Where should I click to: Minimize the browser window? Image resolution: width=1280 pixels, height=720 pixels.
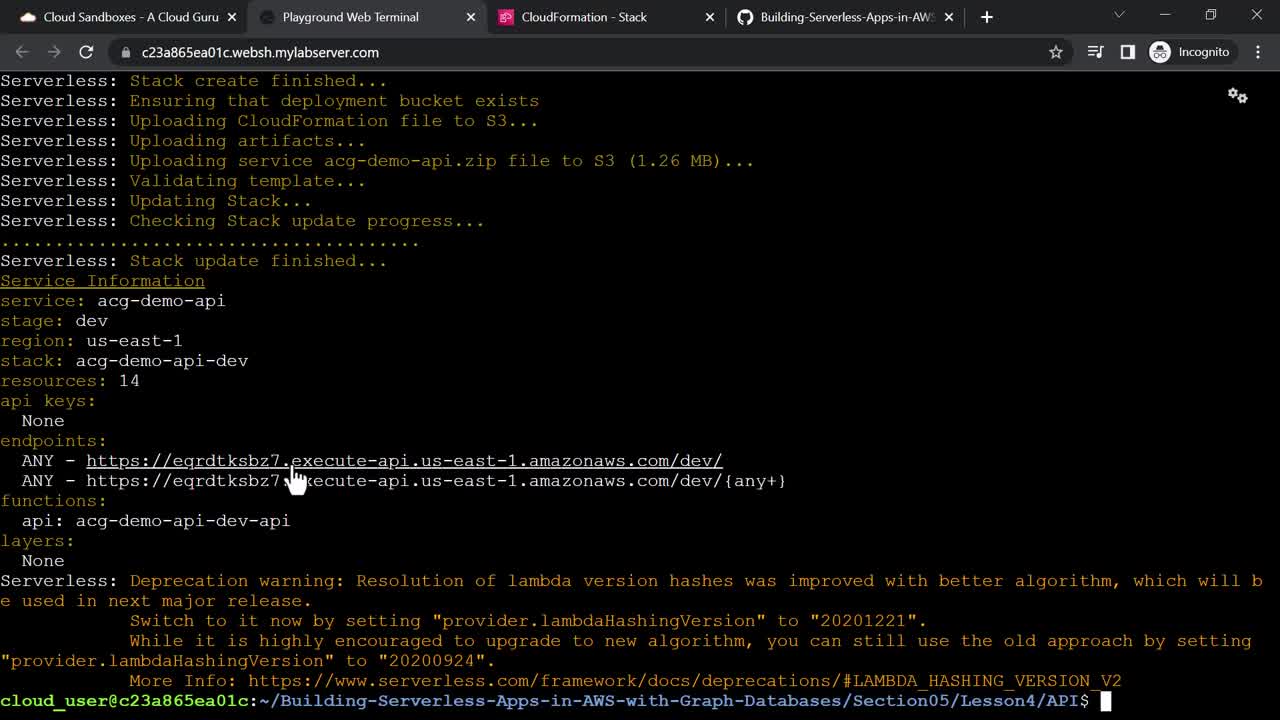(x=1165, y=14)
